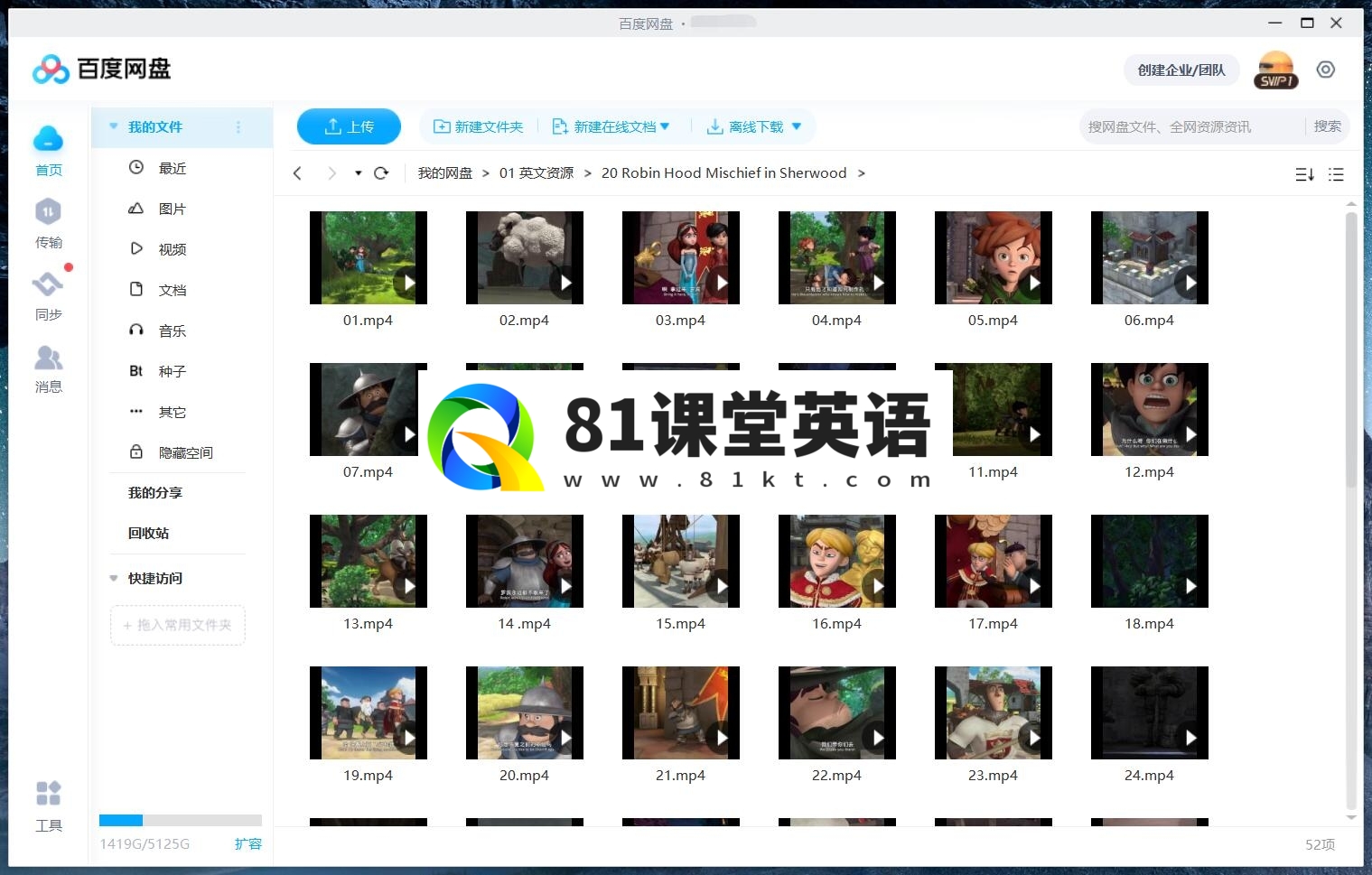Click 新建文件夹 new folder button
The height and width of the screenshot is (875, 1372).
[x=479, y=126]
